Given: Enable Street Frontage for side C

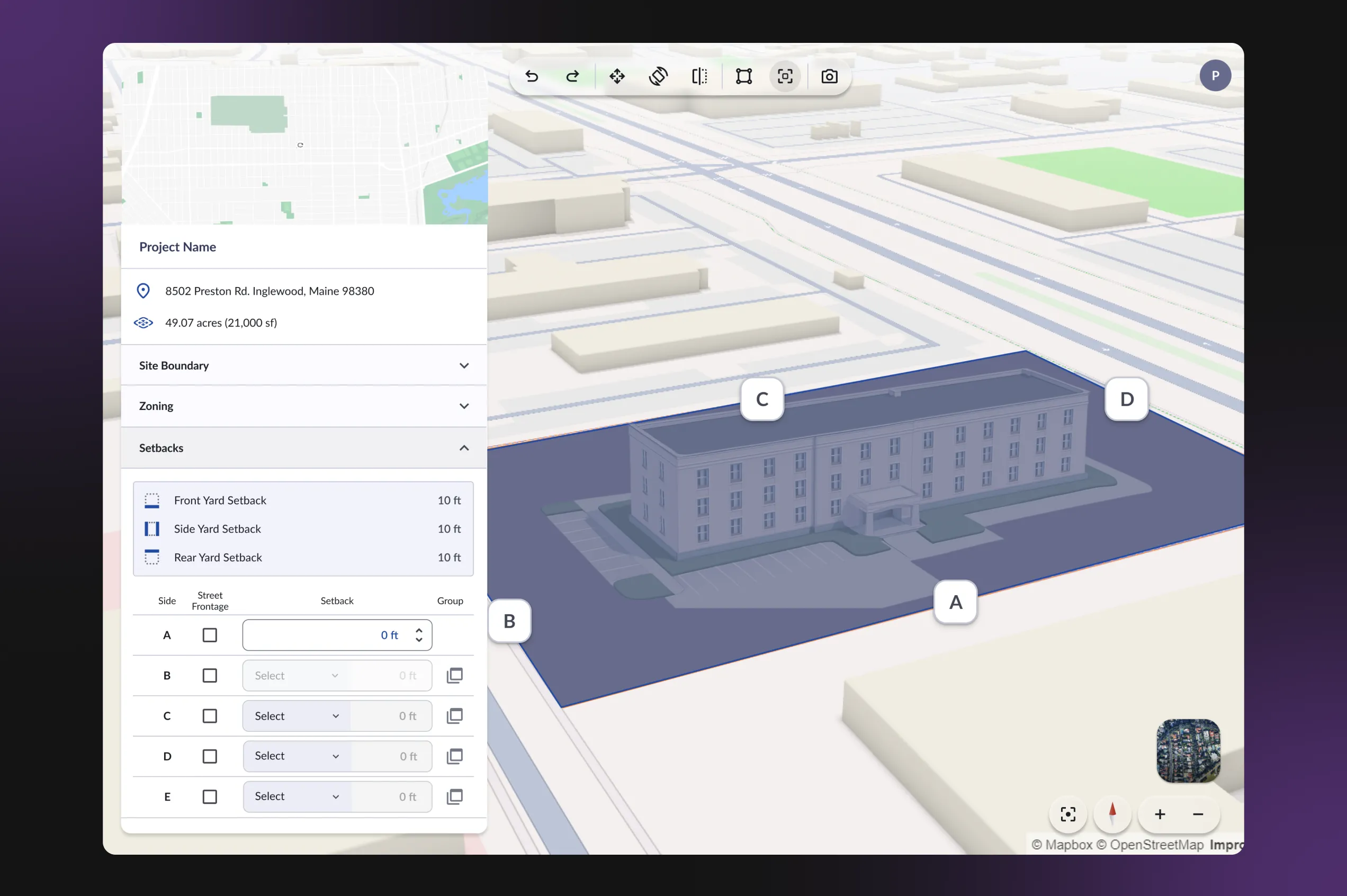Looking at the screenshot, I should [x=210, y=716].
